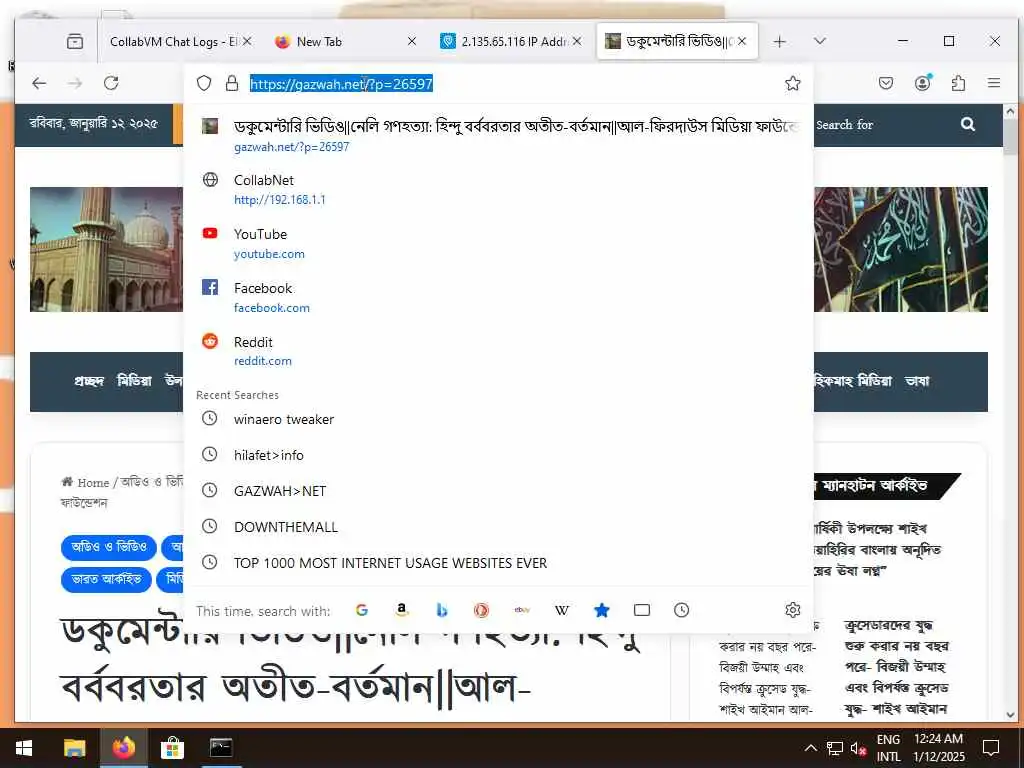The height and width of the screenshot is (768, 1024).
Task: Search this time with DuckDuckGo
Action: (x=481, y=610)
